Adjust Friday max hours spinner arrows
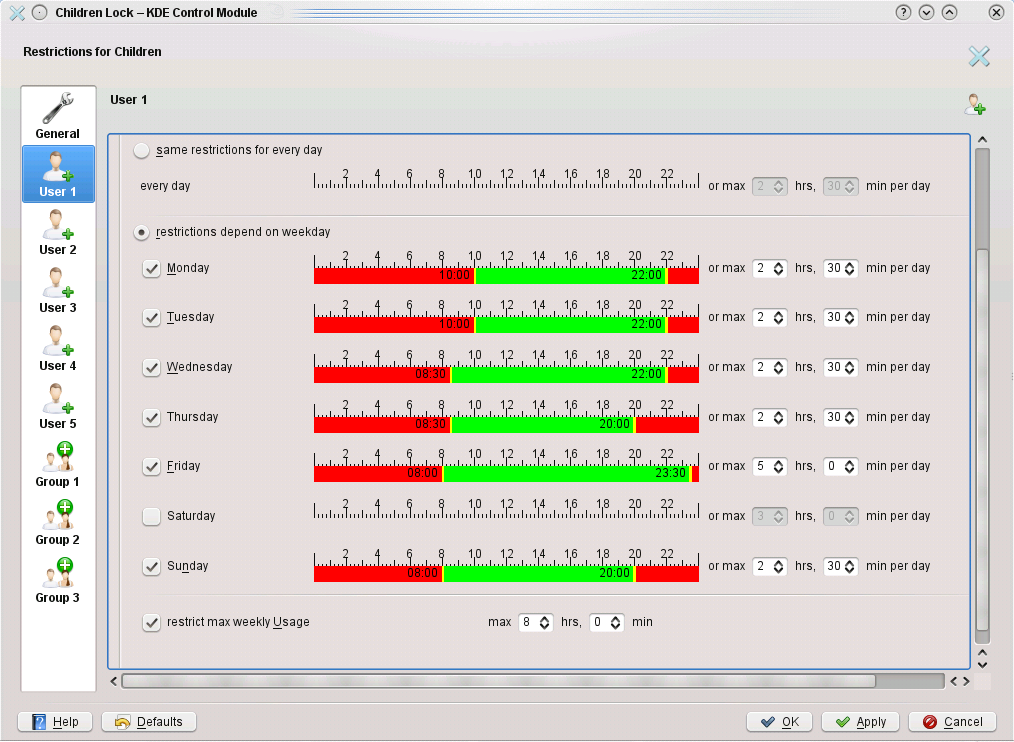This screenshot has height=742, width=1014. tap(779, 466)
